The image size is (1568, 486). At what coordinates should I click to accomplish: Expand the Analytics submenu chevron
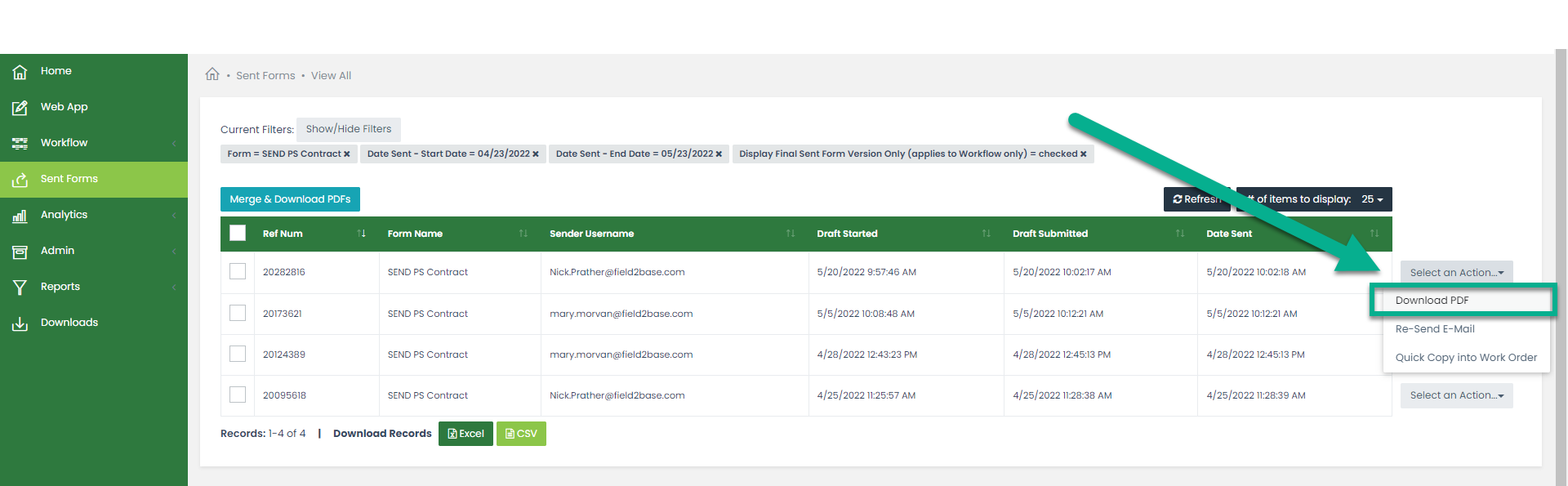click(x=174, y=216)
